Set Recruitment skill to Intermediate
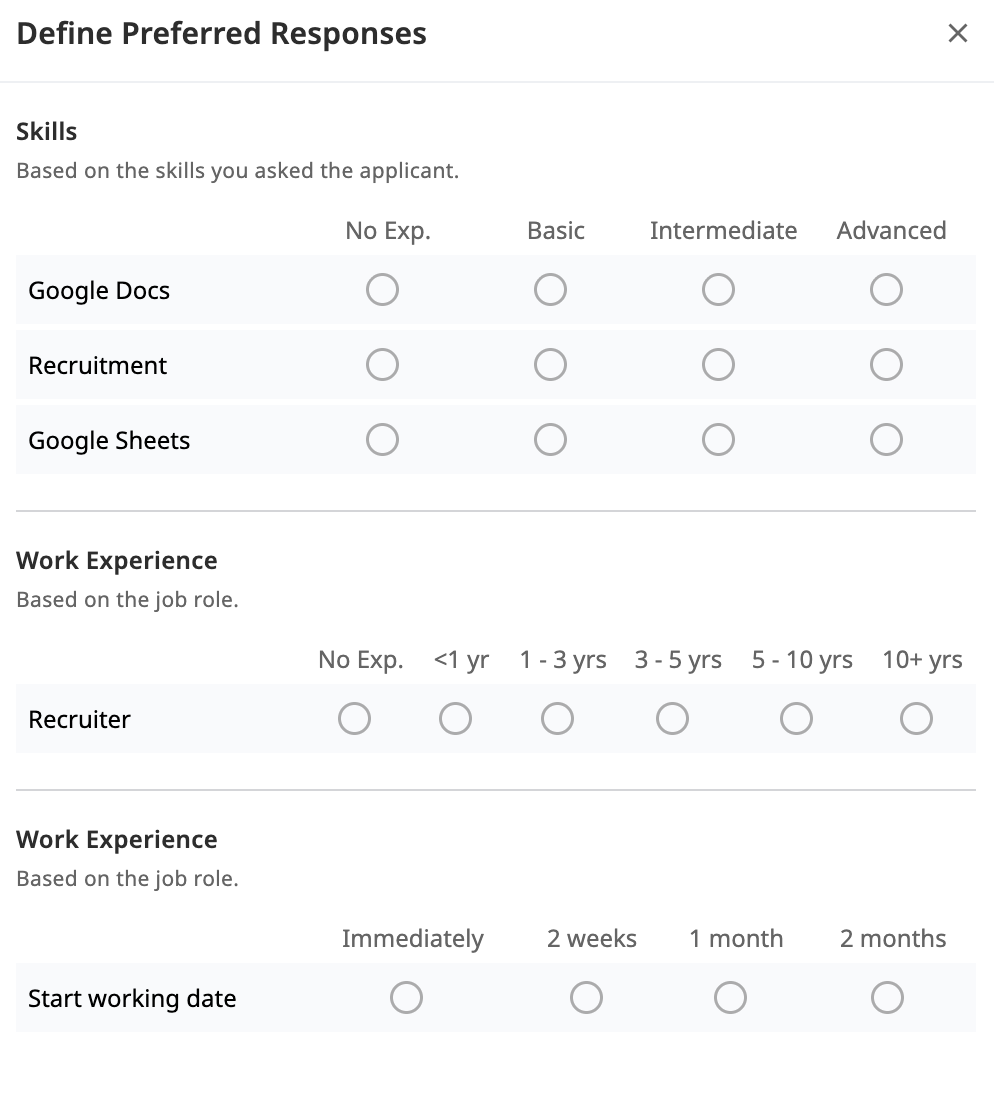 pyautogui.click(x=718, y=365)
